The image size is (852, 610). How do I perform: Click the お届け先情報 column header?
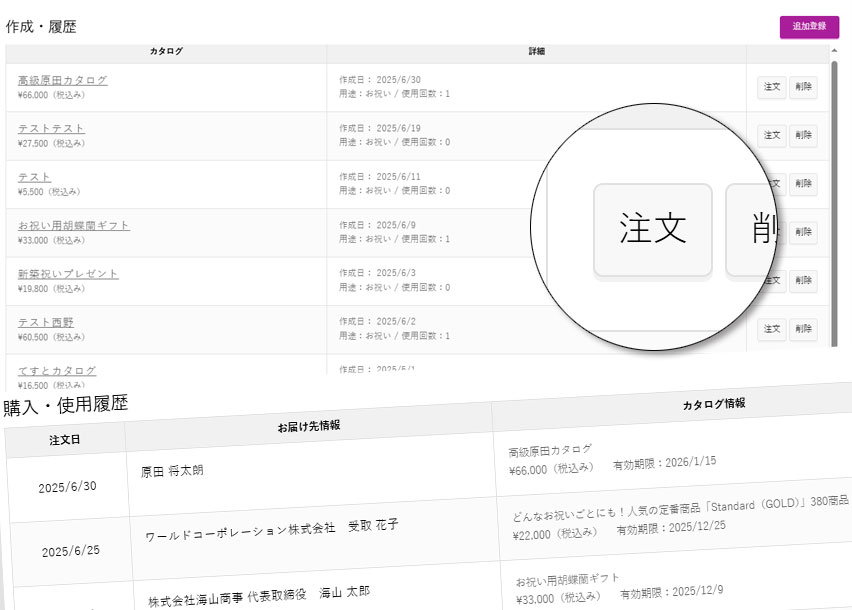click(x=308, y=426)
